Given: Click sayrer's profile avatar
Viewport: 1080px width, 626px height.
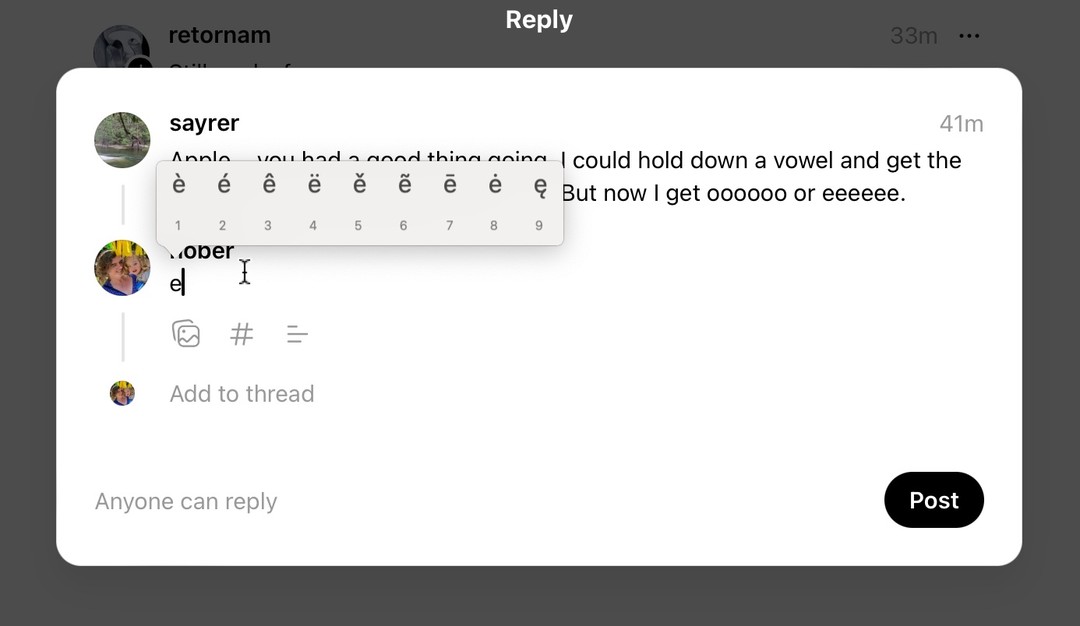Looking at the screenshot, I should (122, 140).
